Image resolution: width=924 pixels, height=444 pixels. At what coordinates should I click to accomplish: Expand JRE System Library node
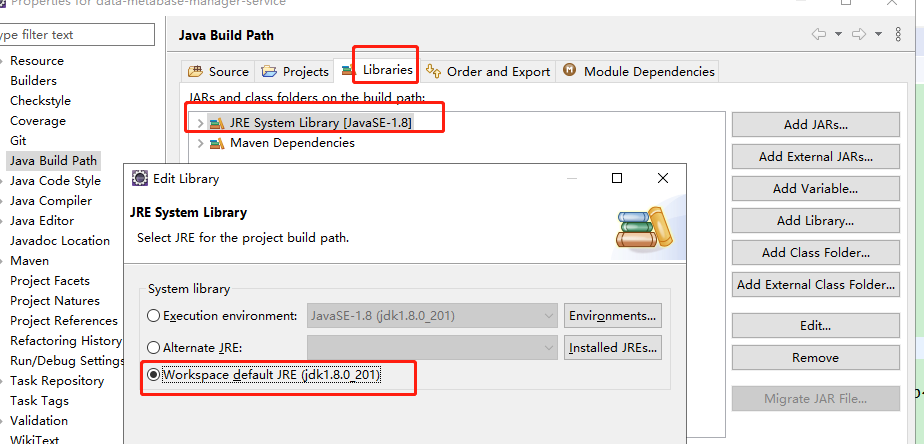pyautogui.click(x=200, y=123)
